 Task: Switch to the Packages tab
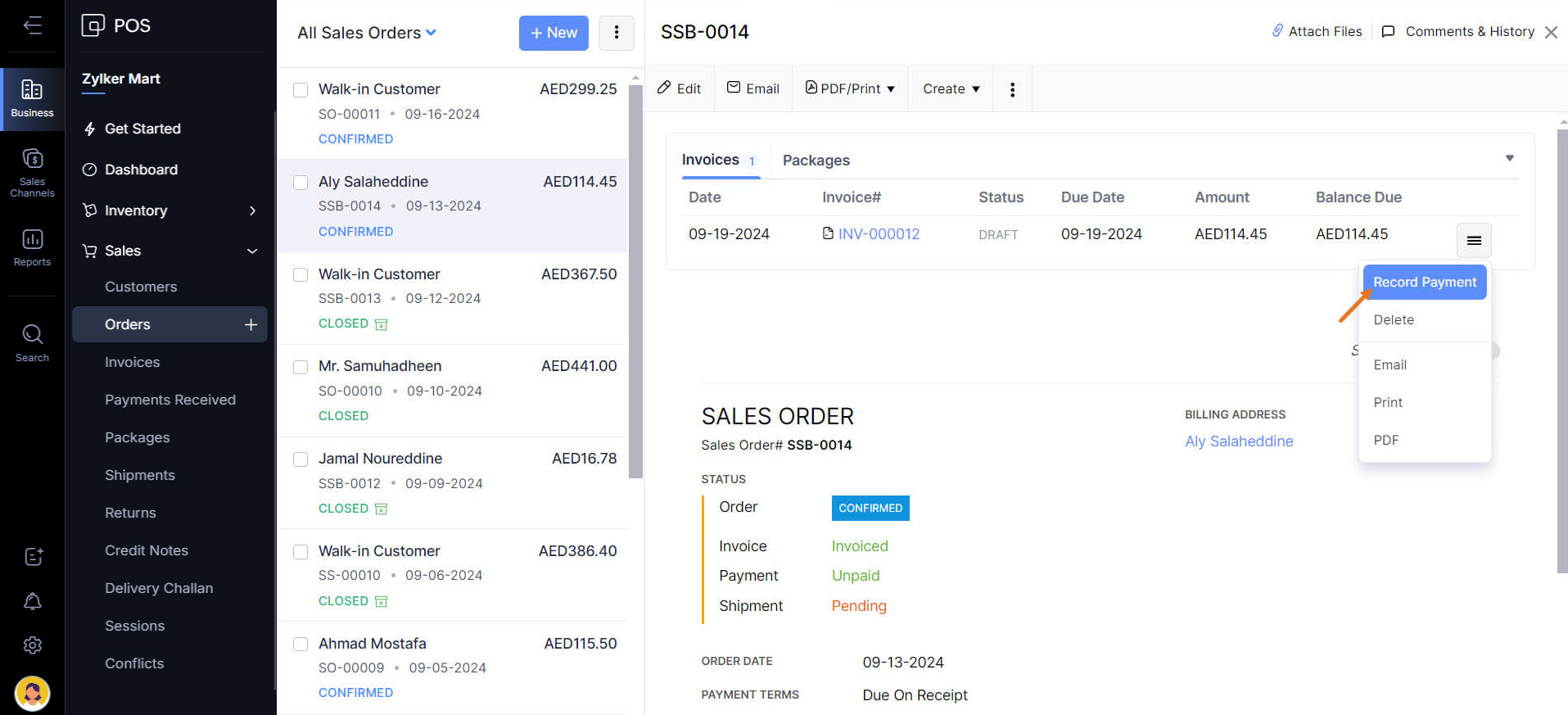(x=816, y=161)
